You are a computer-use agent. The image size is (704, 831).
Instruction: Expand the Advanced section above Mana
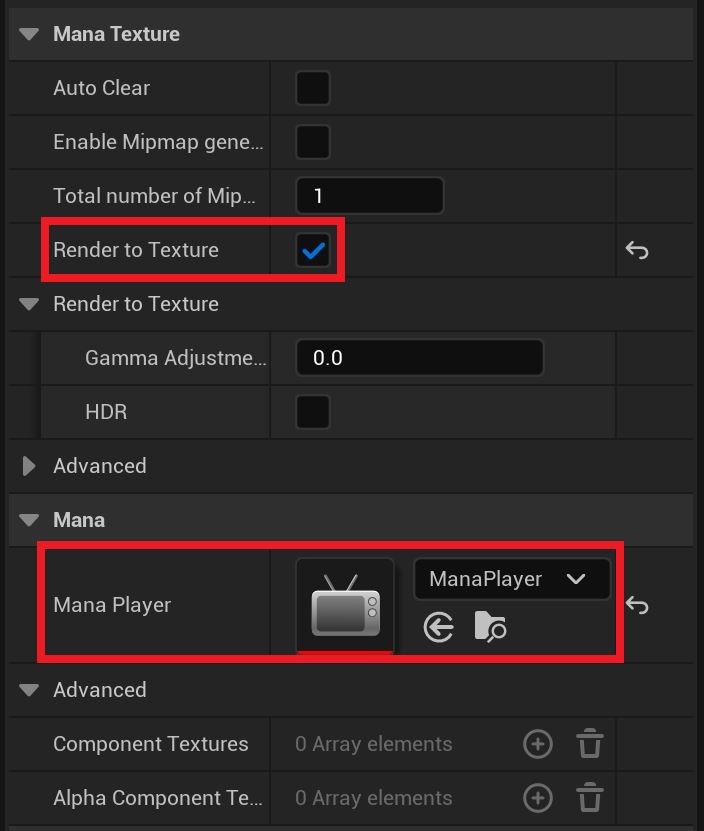(x=29, y=466)
